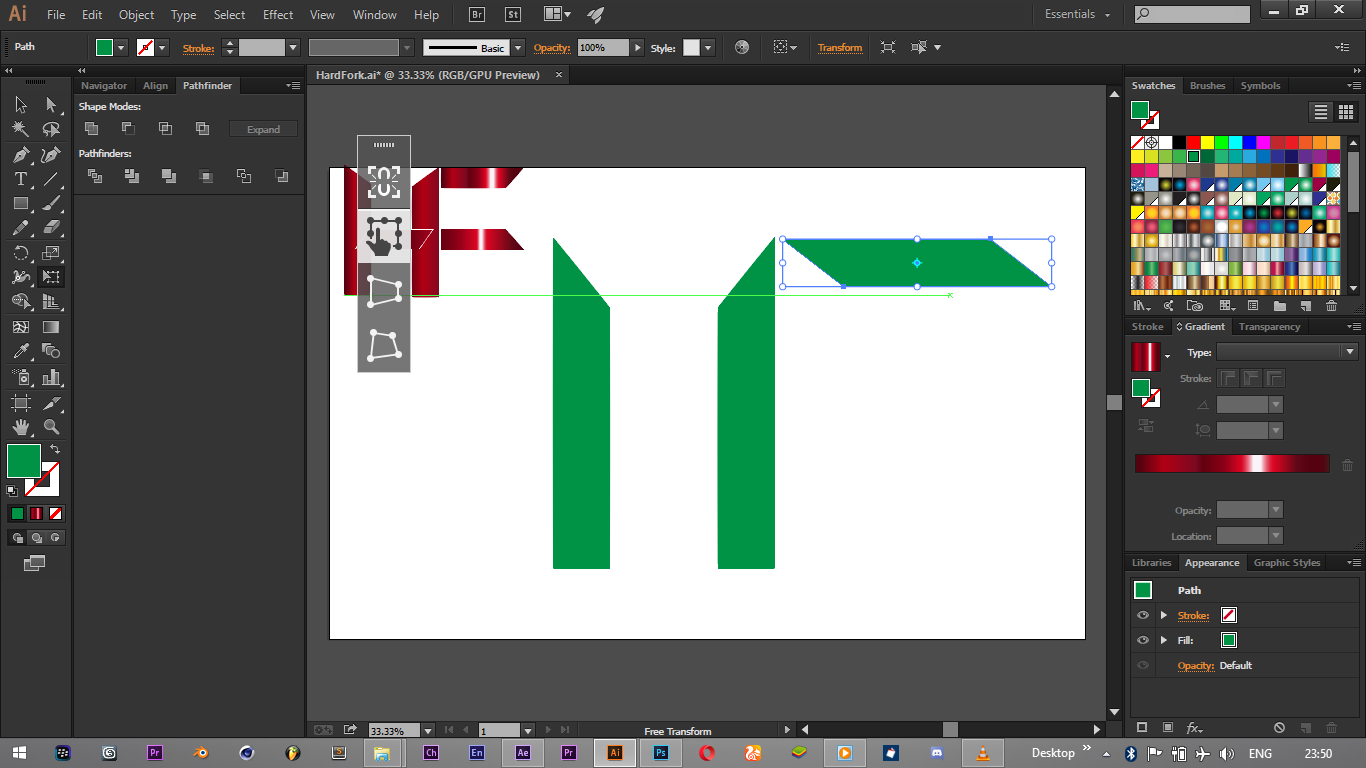Switch to the Transparency tab

pyautogui.click(x=1269, y=327)
